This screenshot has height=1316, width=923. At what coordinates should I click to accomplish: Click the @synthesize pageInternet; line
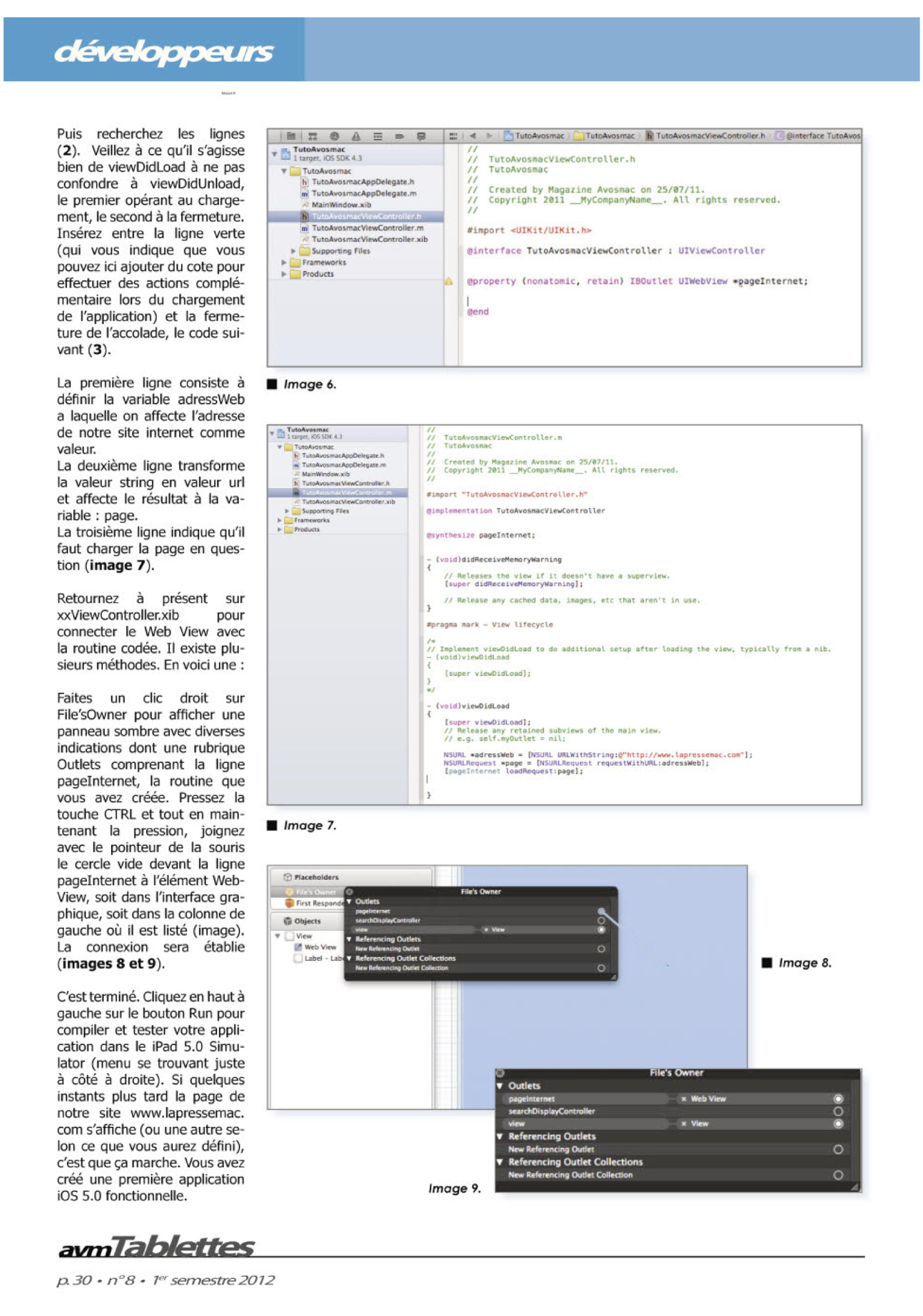tap(481, 535)
